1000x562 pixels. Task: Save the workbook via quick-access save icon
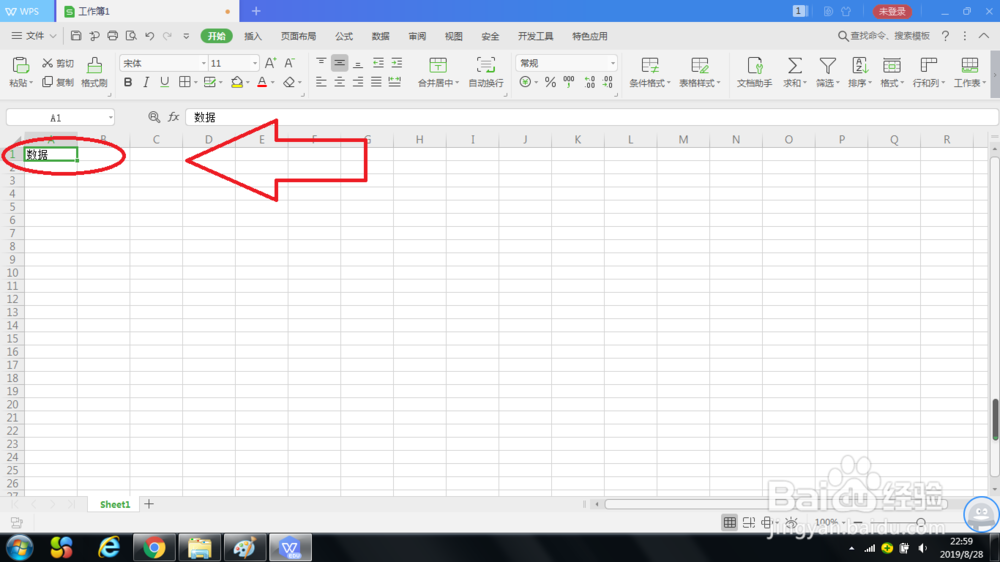click(x=76, y=36)
